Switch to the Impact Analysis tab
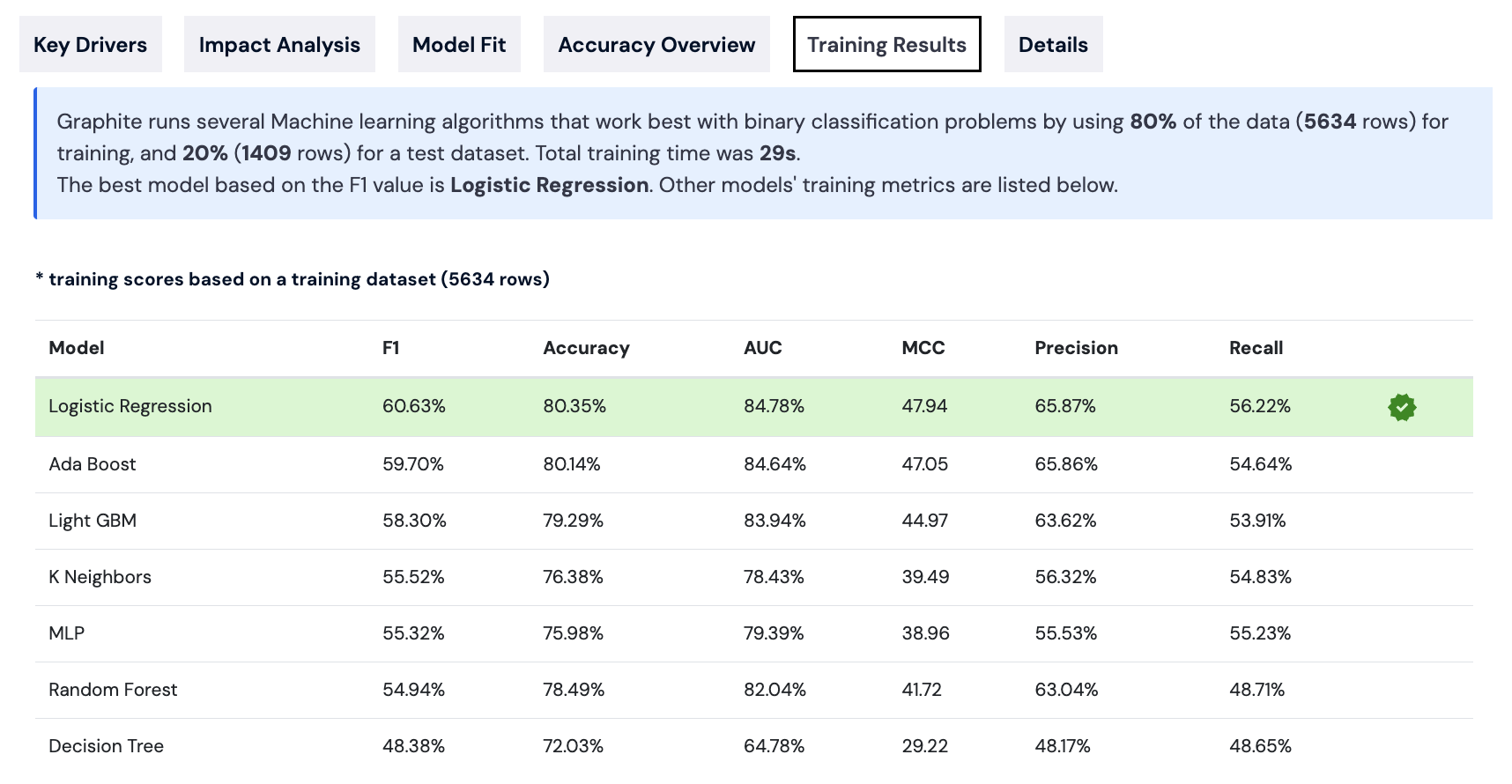This screenshot has width=1512, height=784. (279, 45)
